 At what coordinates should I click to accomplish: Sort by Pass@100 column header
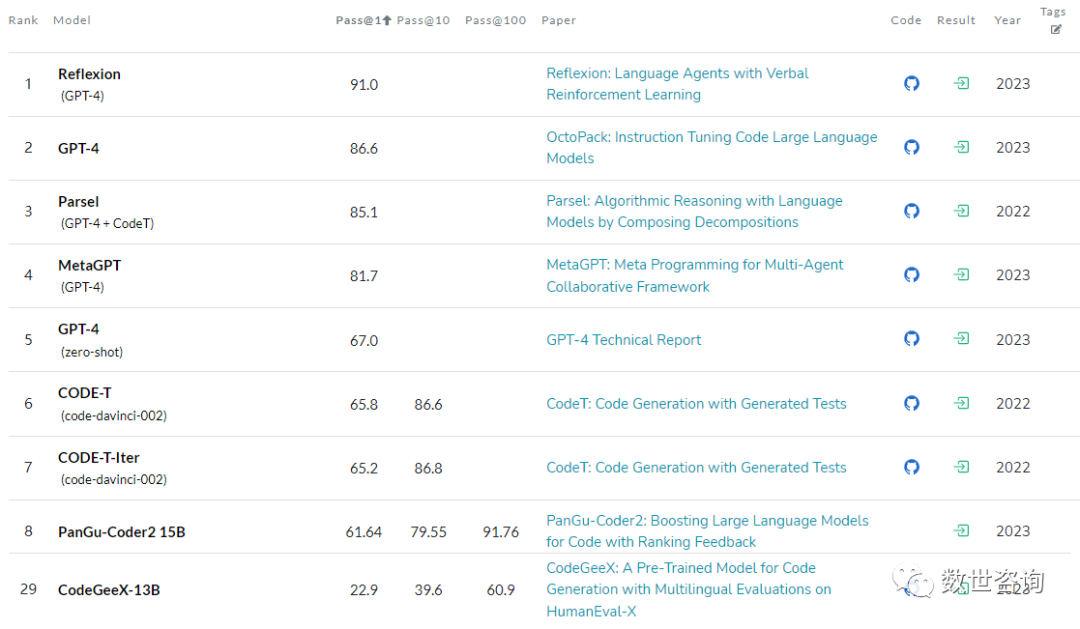pos(495,21)
